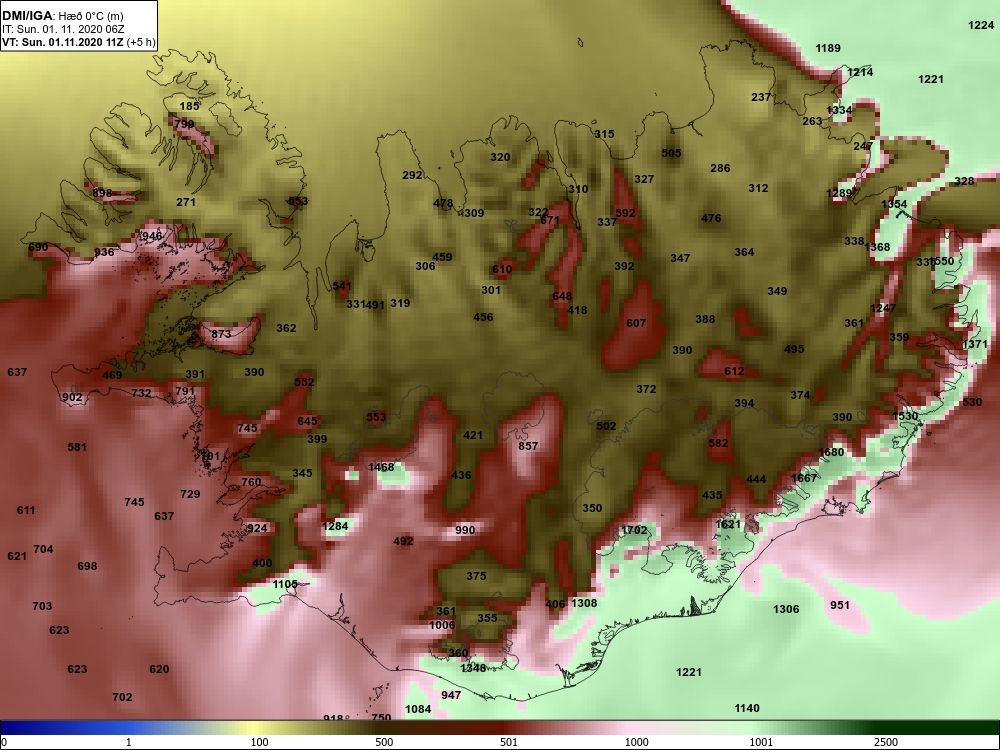The width and height of the screenshot is (1000, 750).
Task: Click the map value '1621'
Action: coord(728,524)
